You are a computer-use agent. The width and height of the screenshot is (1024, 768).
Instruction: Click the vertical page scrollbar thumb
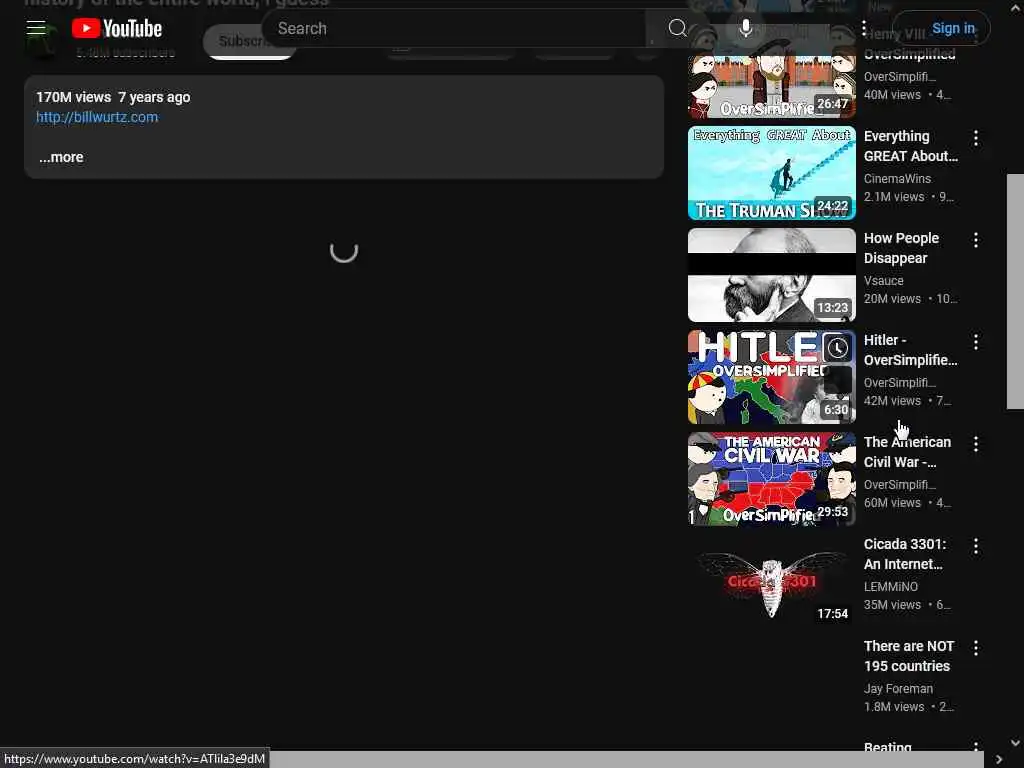click(1015, 291)
